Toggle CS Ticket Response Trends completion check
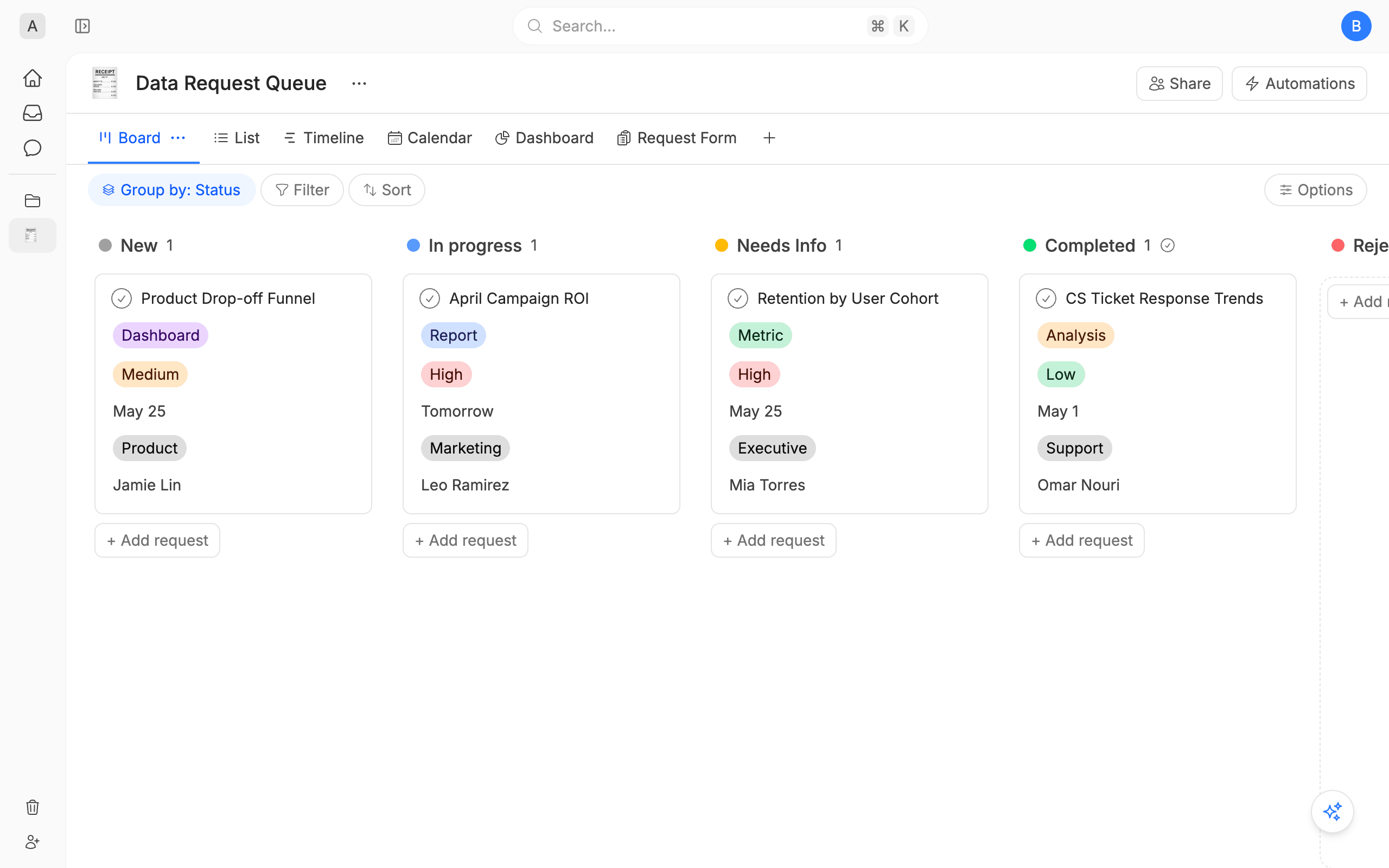 coord(1046,298)
